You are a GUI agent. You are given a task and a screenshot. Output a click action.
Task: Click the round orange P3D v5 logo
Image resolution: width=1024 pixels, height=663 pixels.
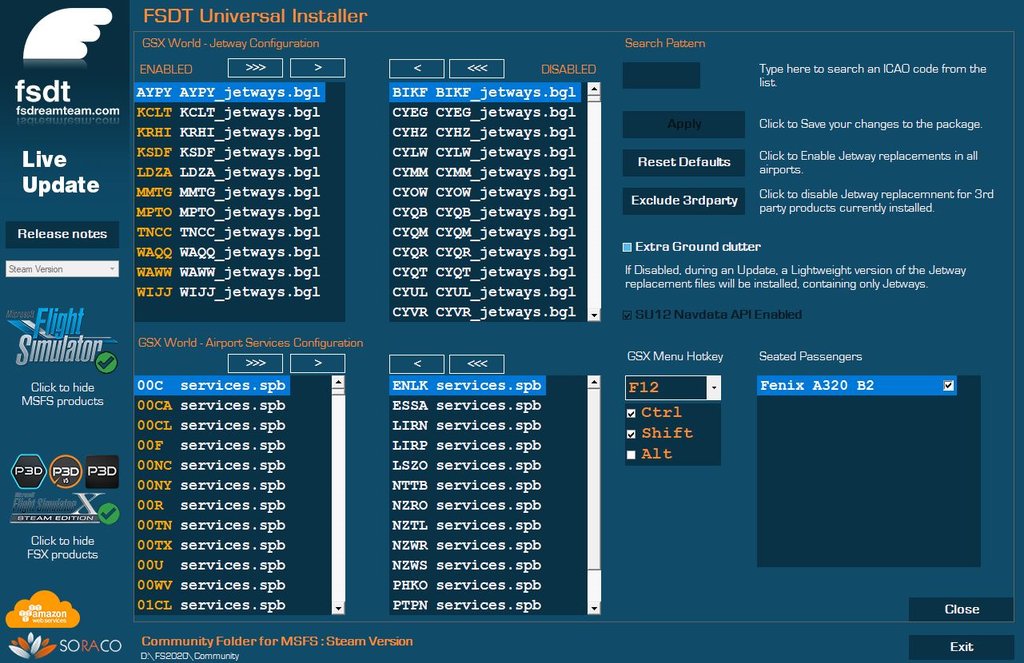coord(65,471)
